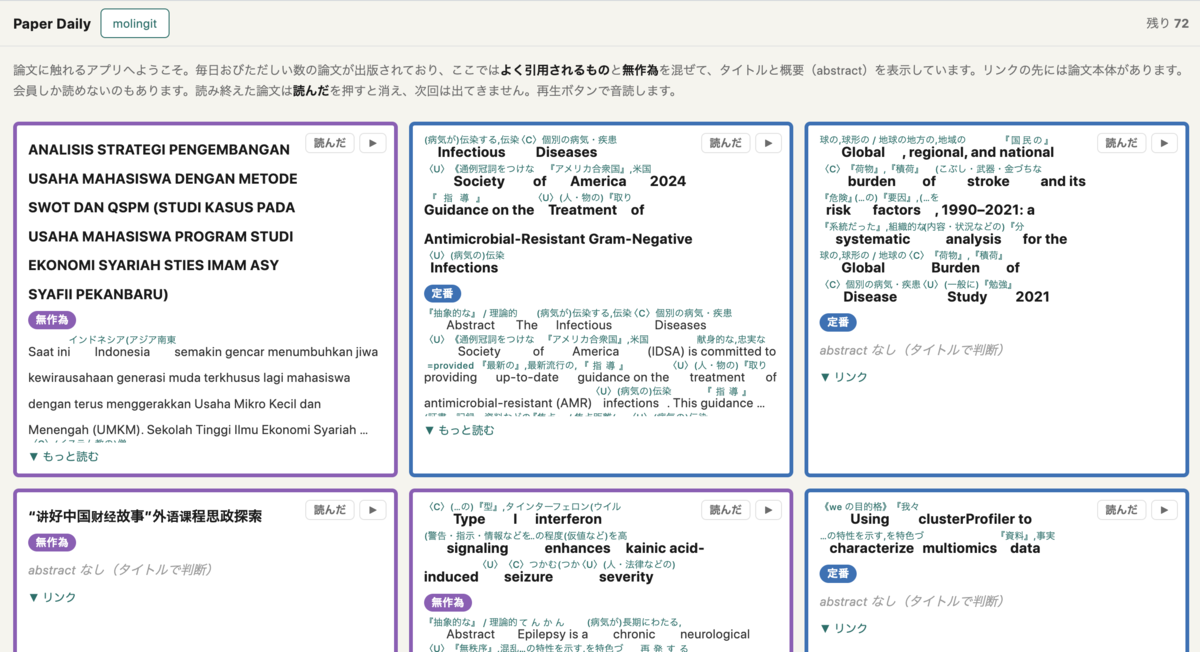Expand もっと読む on Infectious Diseases paper

click(x=460, y=430)
